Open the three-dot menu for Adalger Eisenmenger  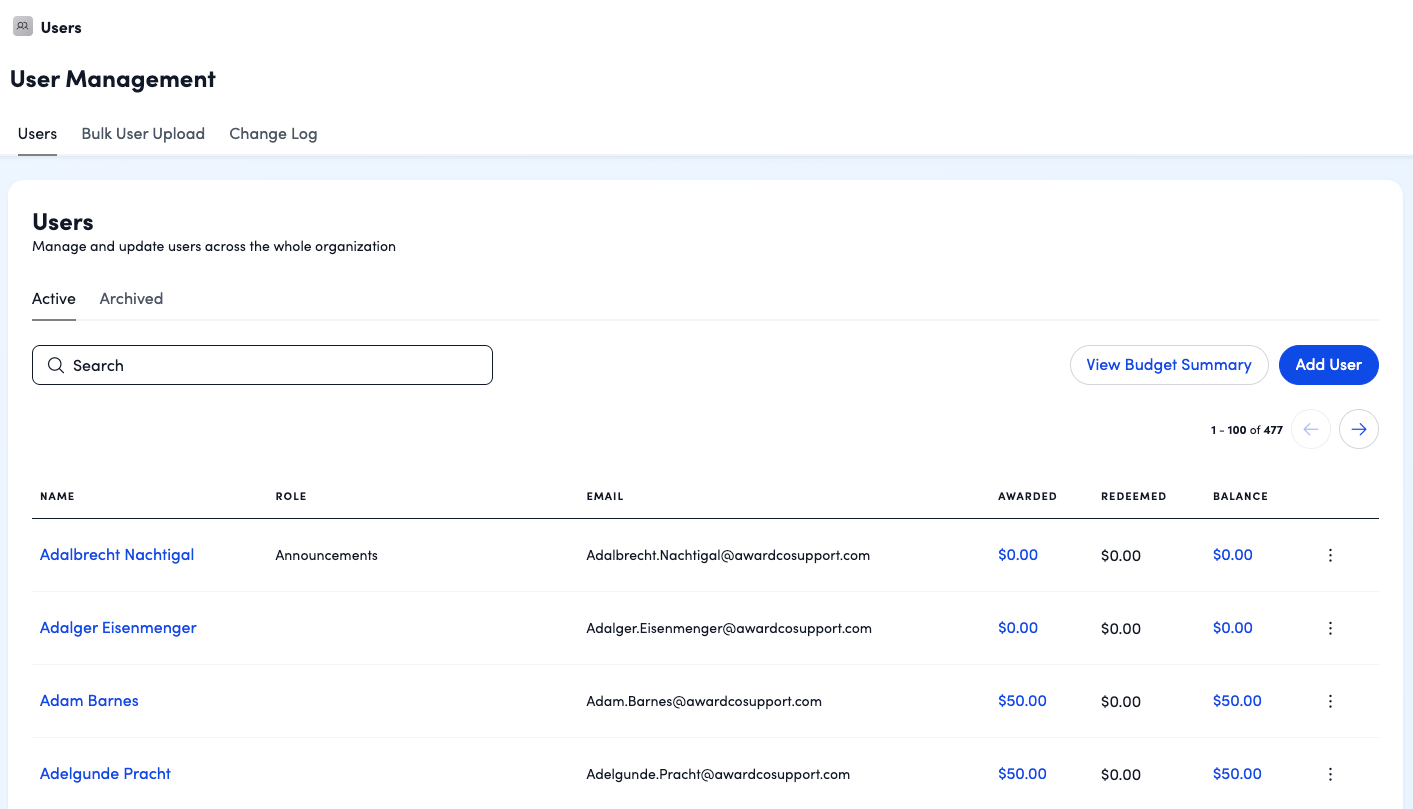coord(1330,629)
